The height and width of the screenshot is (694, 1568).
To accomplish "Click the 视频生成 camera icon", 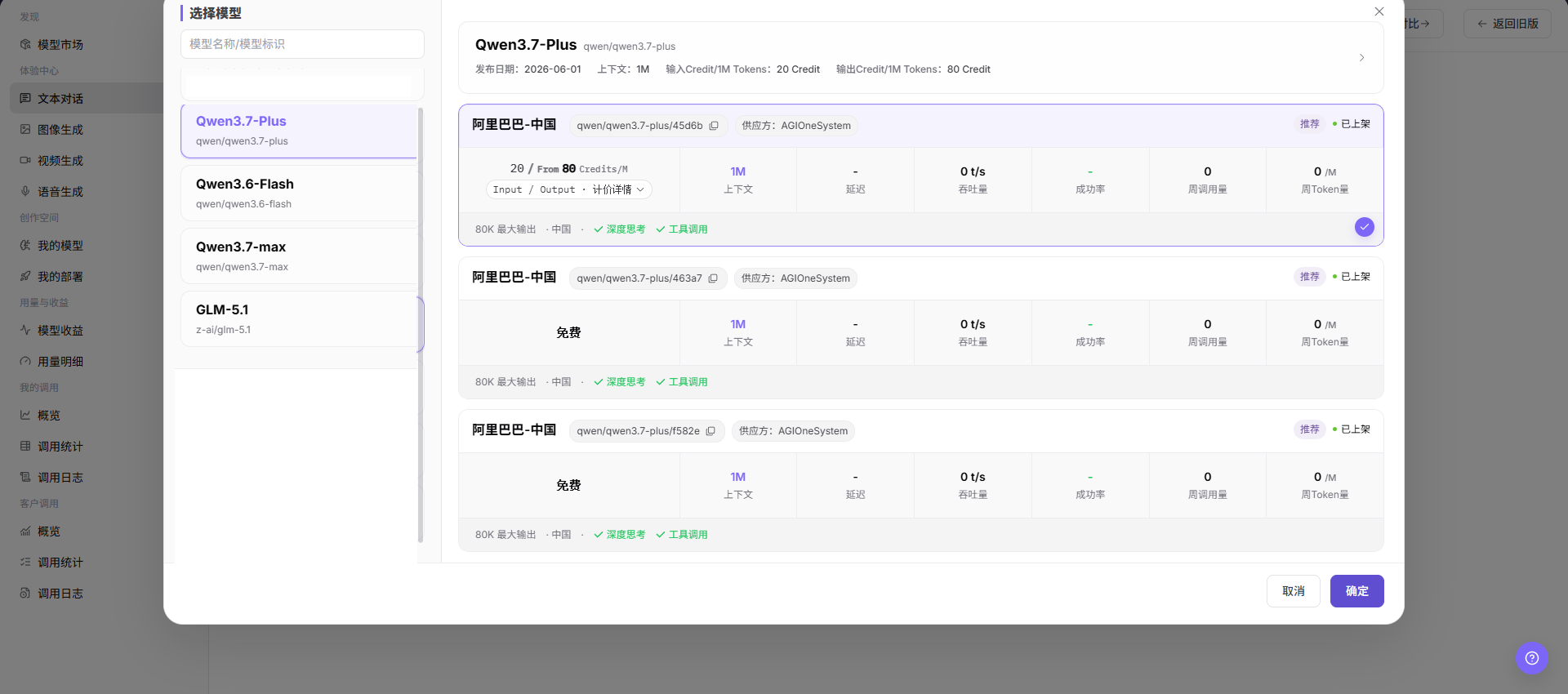I will click(25, 161).
